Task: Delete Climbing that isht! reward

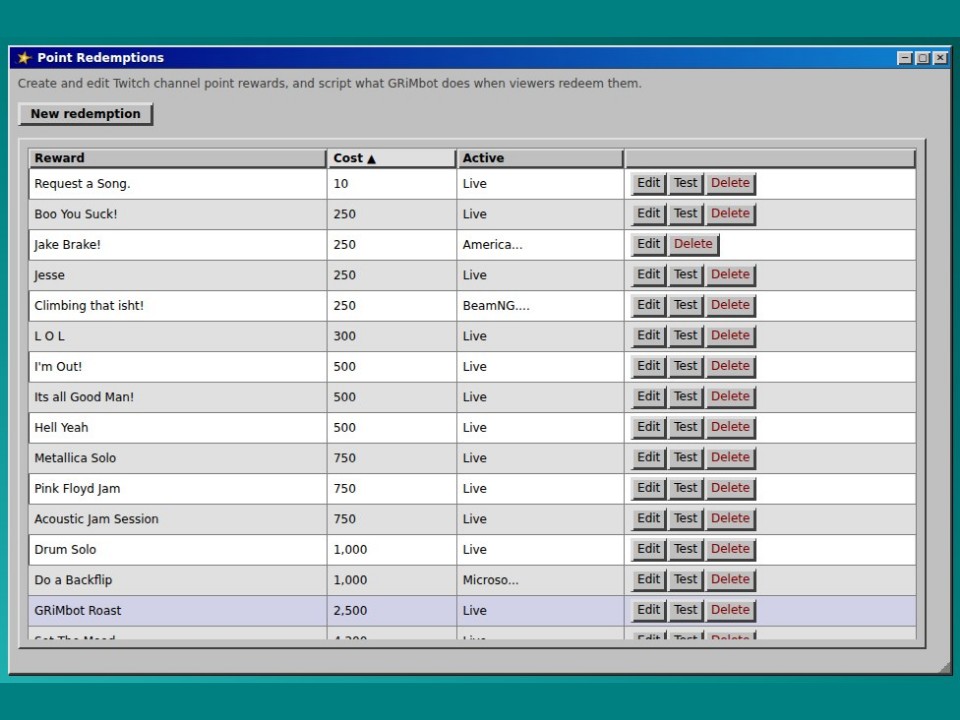Action: (730, 305)
